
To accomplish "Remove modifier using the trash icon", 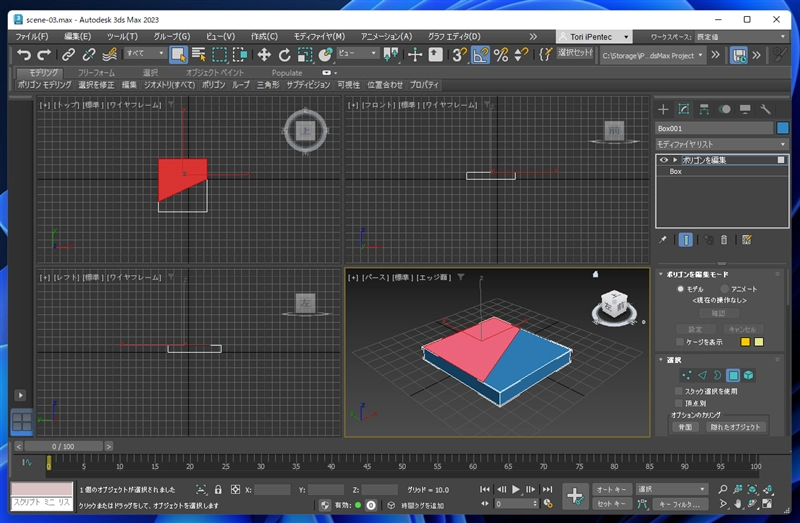I will 724,240.
